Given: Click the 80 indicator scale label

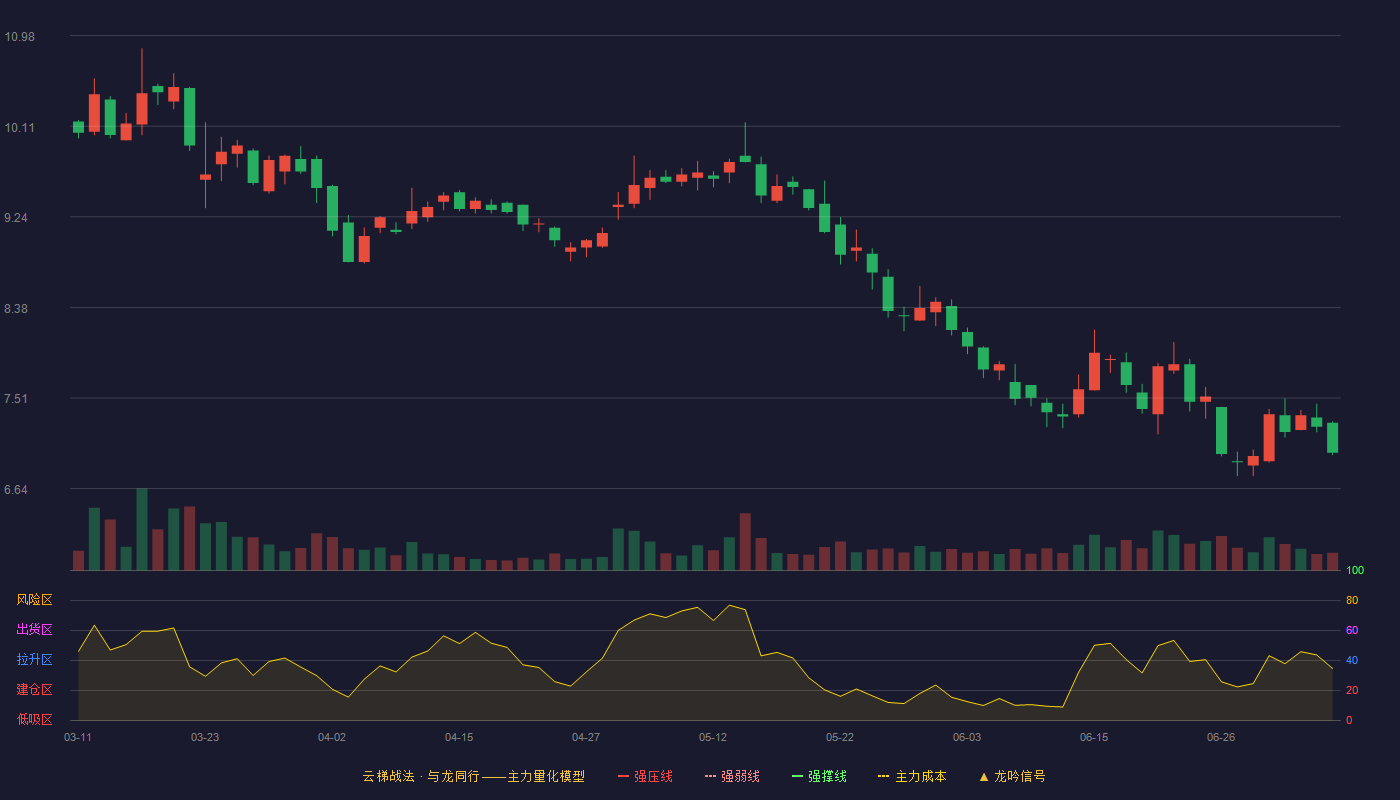Looking at the screenshot, I should click(x=1352, y=600).
